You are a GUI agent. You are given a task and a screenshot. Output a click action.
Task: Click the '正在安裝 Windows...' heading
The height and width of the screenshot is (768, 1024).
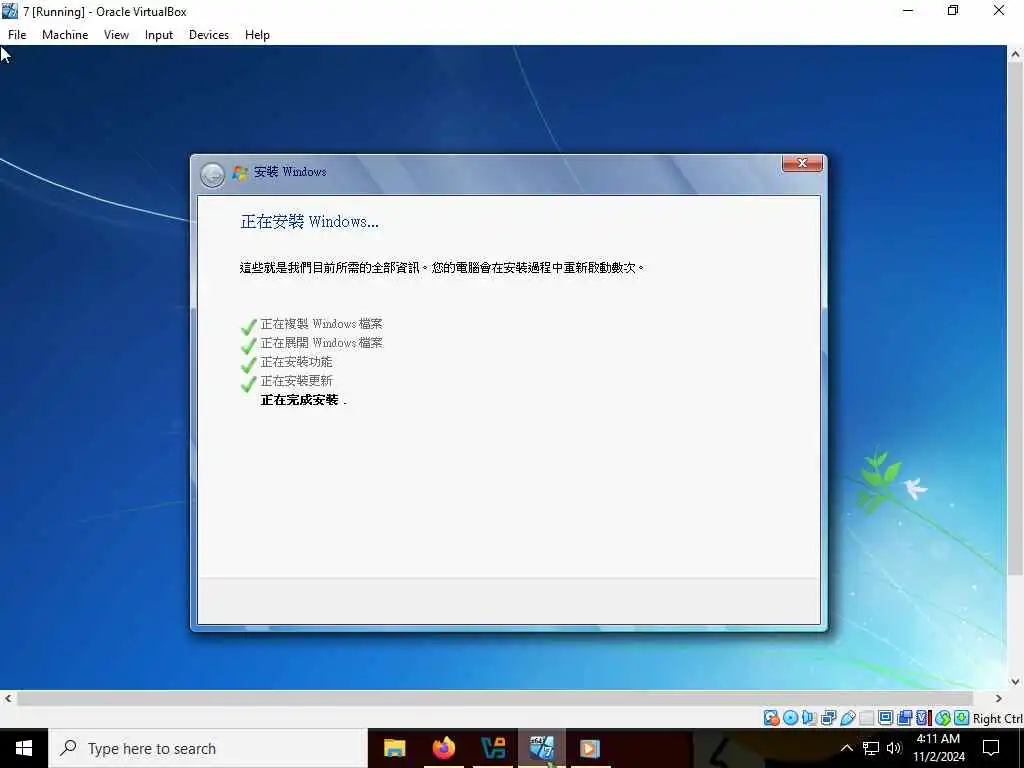tap(309, 221)
